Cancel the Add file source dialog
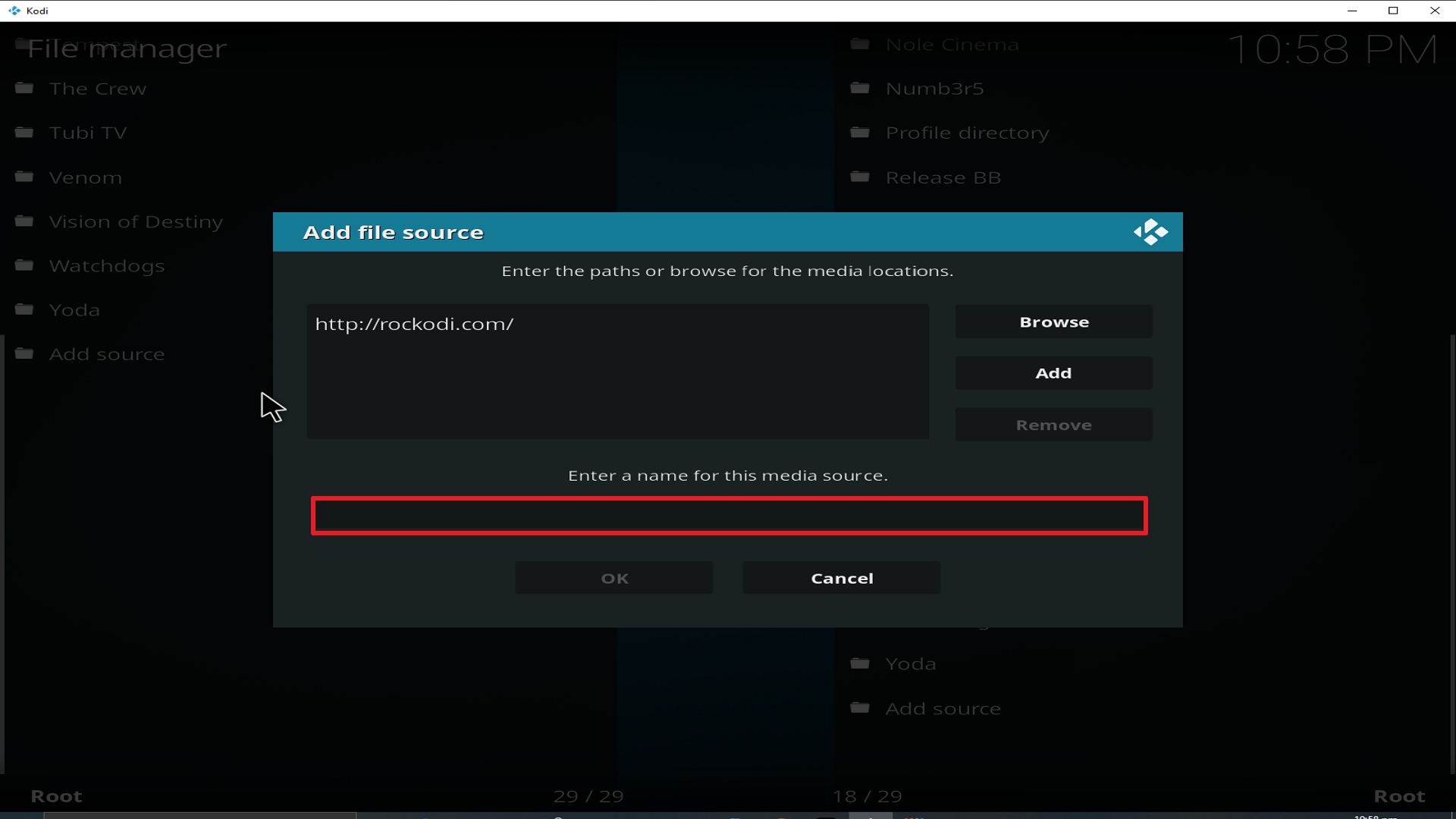This screenshot has width=1456, height=819. coord(842,578)
